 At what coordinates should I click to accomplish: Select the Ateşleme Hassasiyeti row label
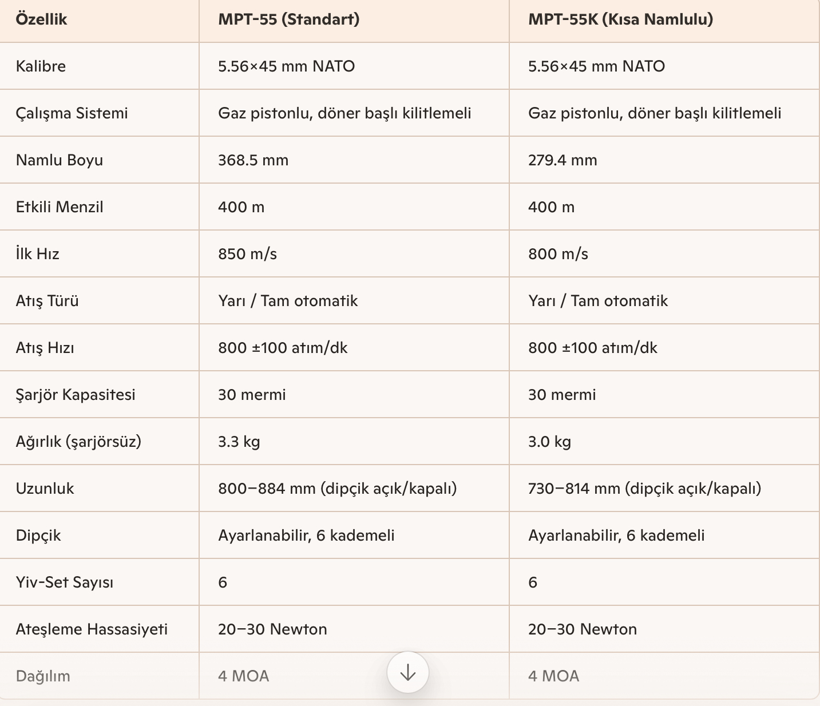[x=92, y=629]
